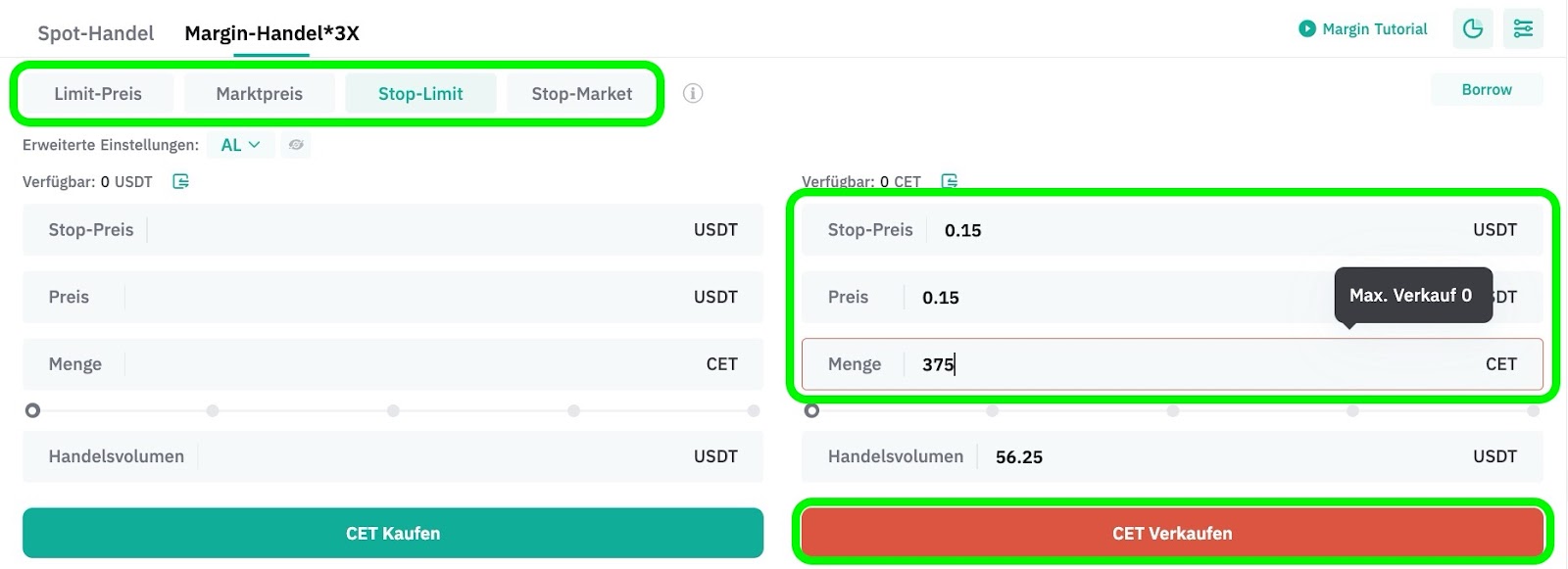Open the trading settings sliders icon

click(x=1523, y=28)
